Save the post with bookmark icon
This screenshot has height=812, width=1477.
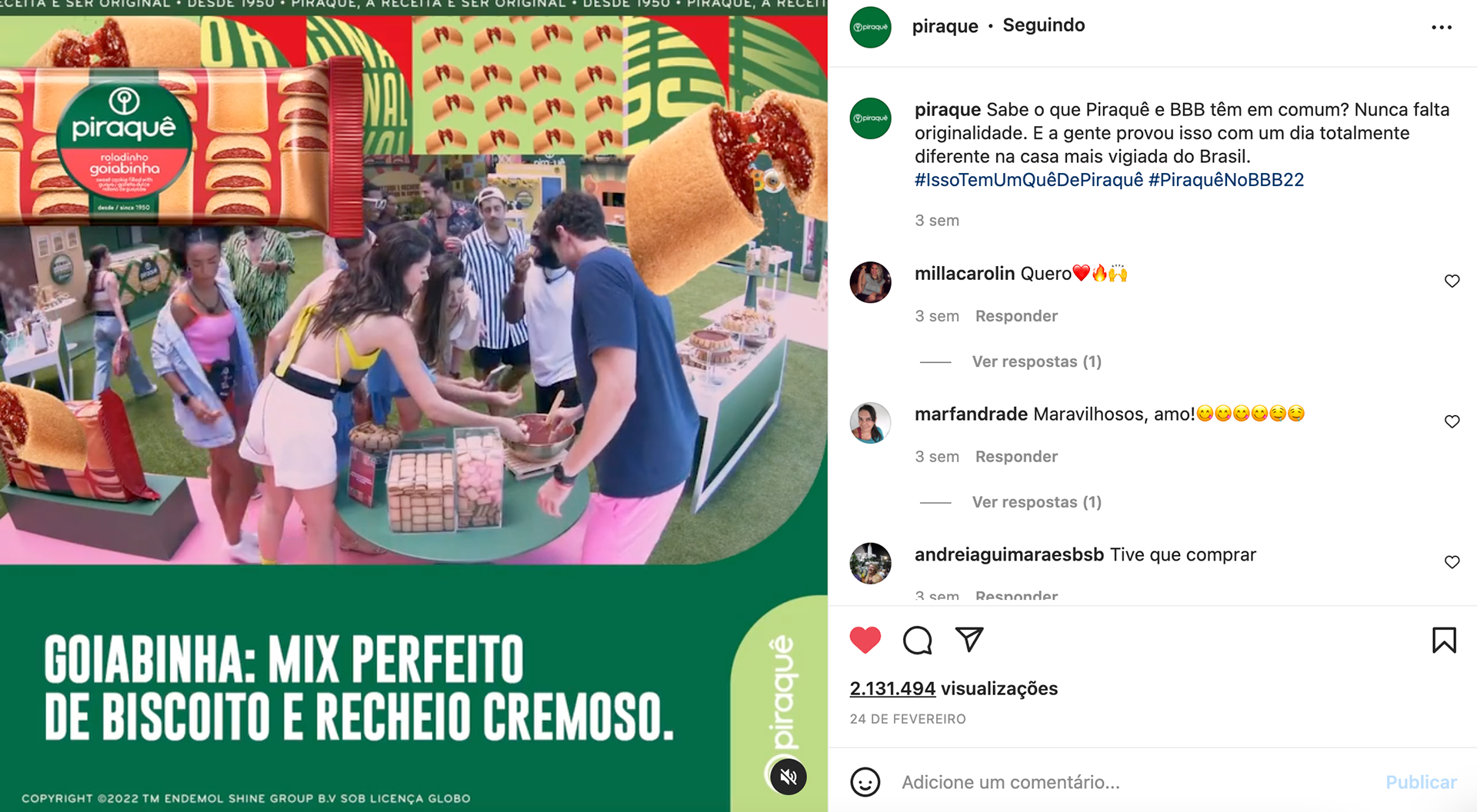tap(1444, 640)
